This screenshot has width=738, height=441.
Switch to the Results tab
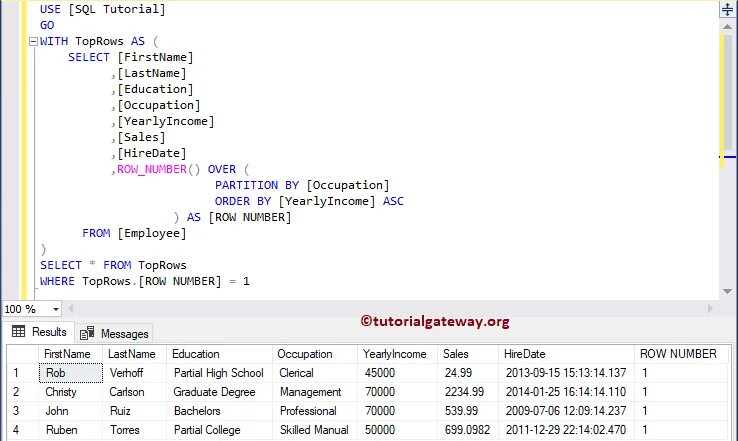pos(40,332)
